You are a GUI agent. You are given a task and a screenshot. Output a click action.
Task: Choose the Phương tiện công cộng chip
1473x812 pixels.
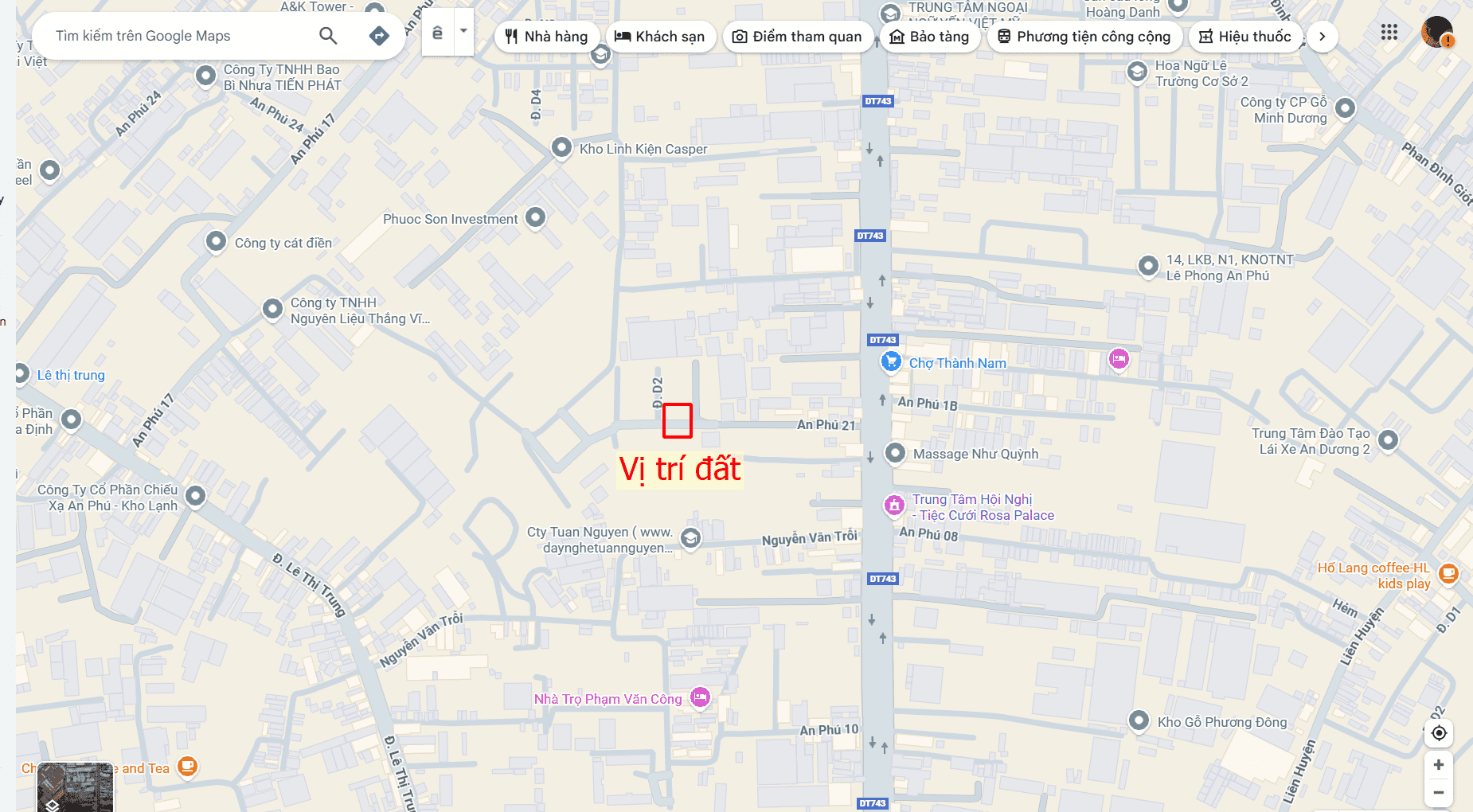1084,37
